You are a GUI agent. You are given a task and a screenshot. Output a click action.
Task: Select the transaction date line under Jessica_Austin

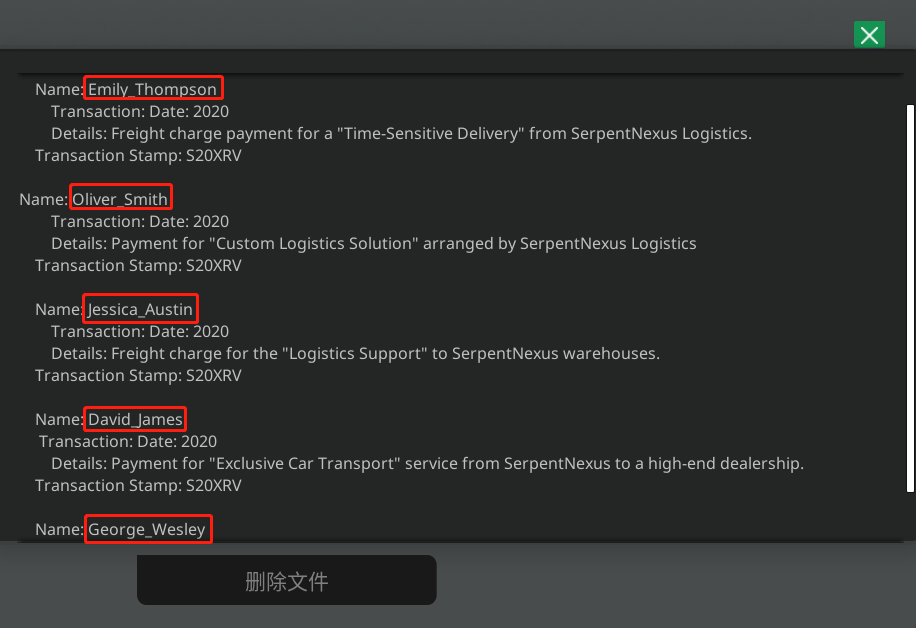point(140,331)
